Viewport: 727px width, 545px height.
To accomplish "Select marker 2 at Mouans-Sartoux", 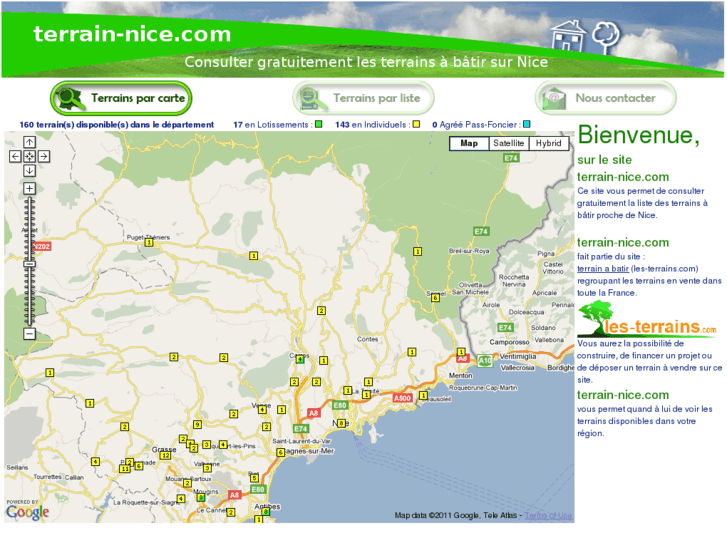I will click(187, 483).
